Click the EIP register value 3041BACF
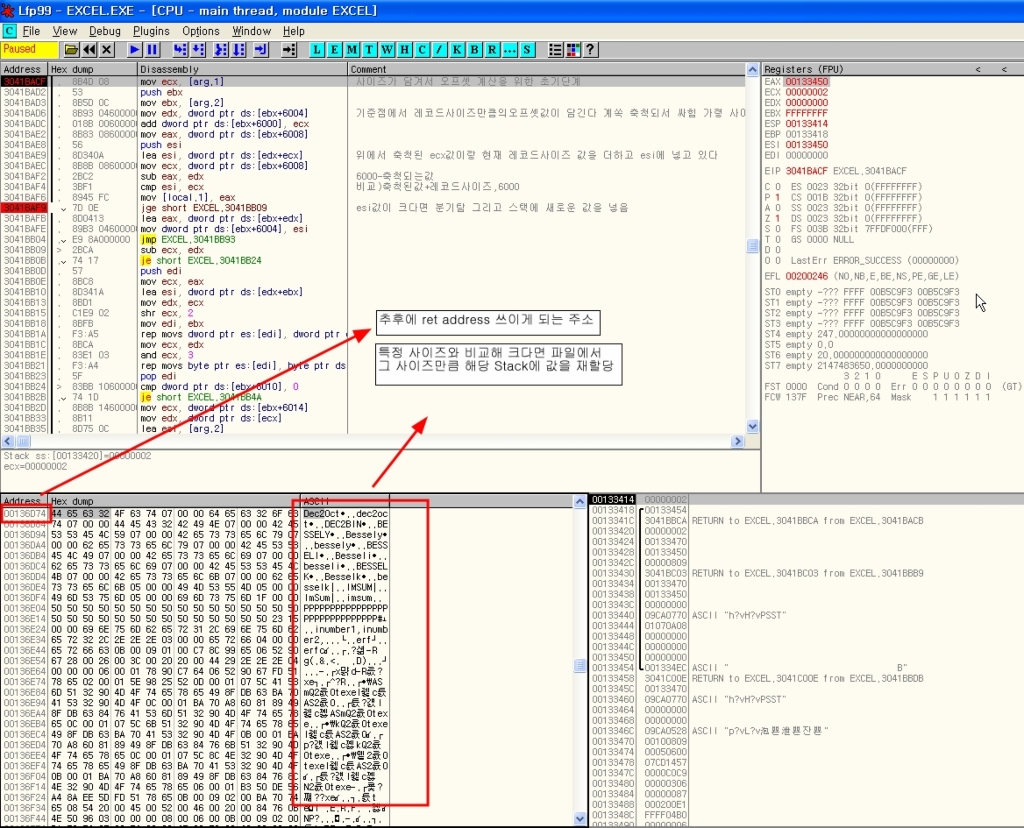The height and width of the screenshot is (828, 1024). tap(807, 170)
